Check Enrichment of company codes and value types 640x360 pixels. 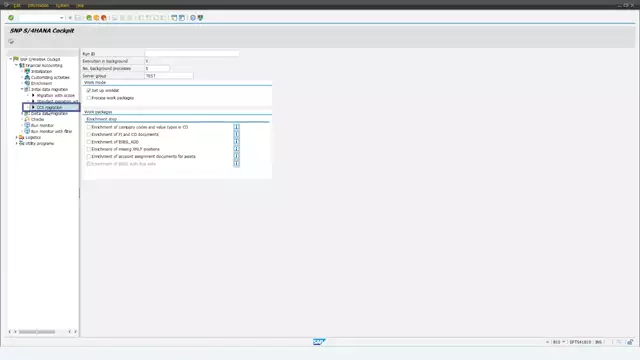(89, 127)
